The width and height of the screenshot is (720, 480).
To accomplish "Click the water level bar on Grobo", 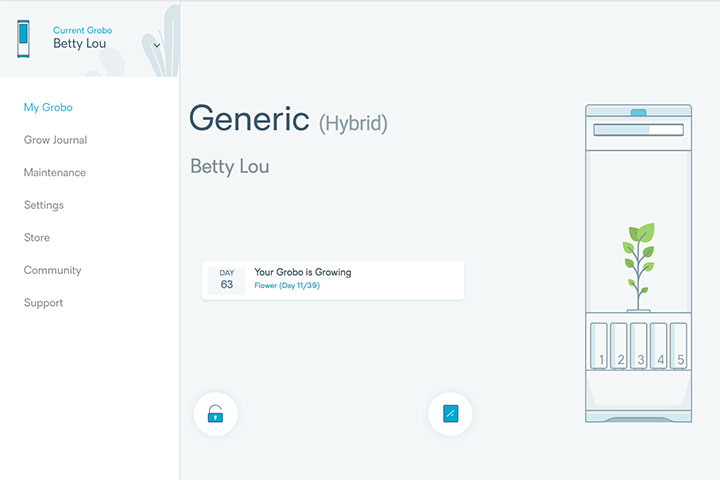I will tap(638, 130).
